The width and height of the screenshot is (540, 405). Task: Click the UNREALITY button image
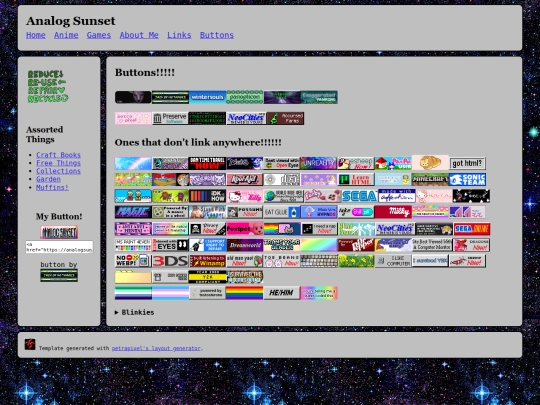pyautogui.click(x=319, y=163)
